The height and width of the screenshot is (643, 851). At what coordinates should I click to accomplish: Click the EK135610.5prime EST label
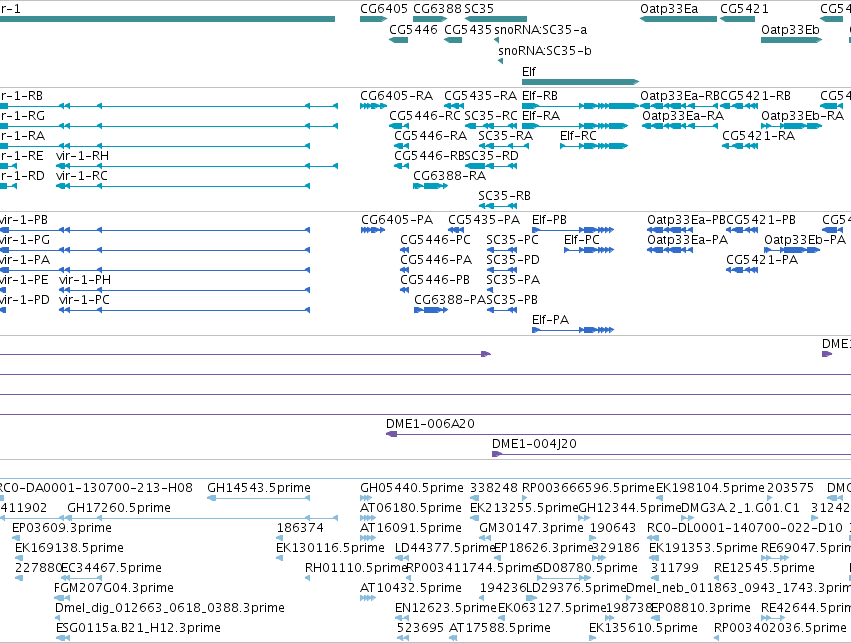643,628
